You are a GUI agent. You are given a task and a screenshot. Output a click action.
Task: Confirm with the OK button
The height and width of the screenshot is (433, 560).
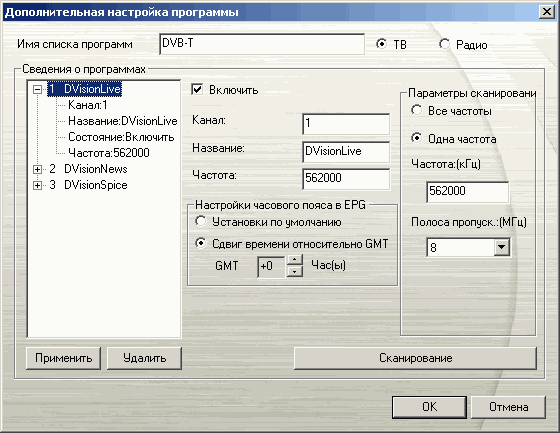tap(429, 407)
